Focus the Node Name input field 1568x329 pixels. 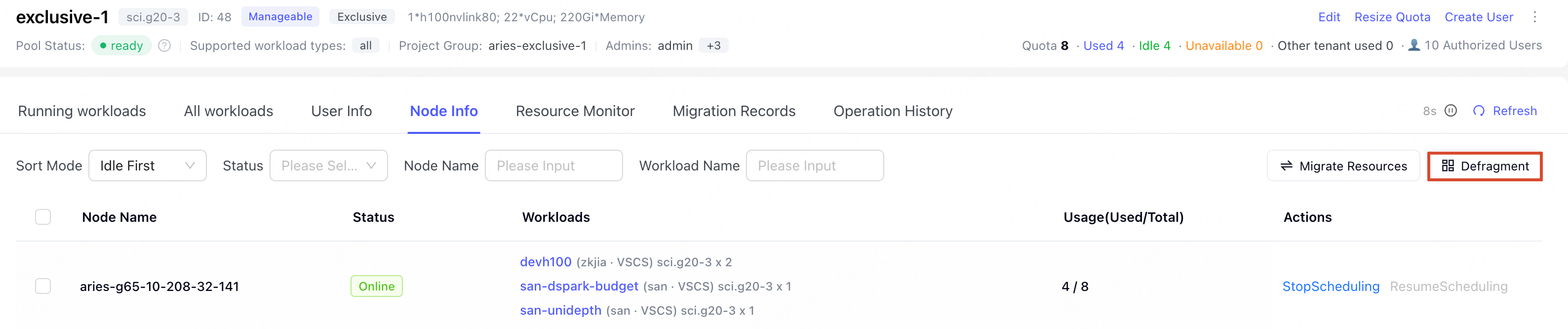(x=553, y=165)
